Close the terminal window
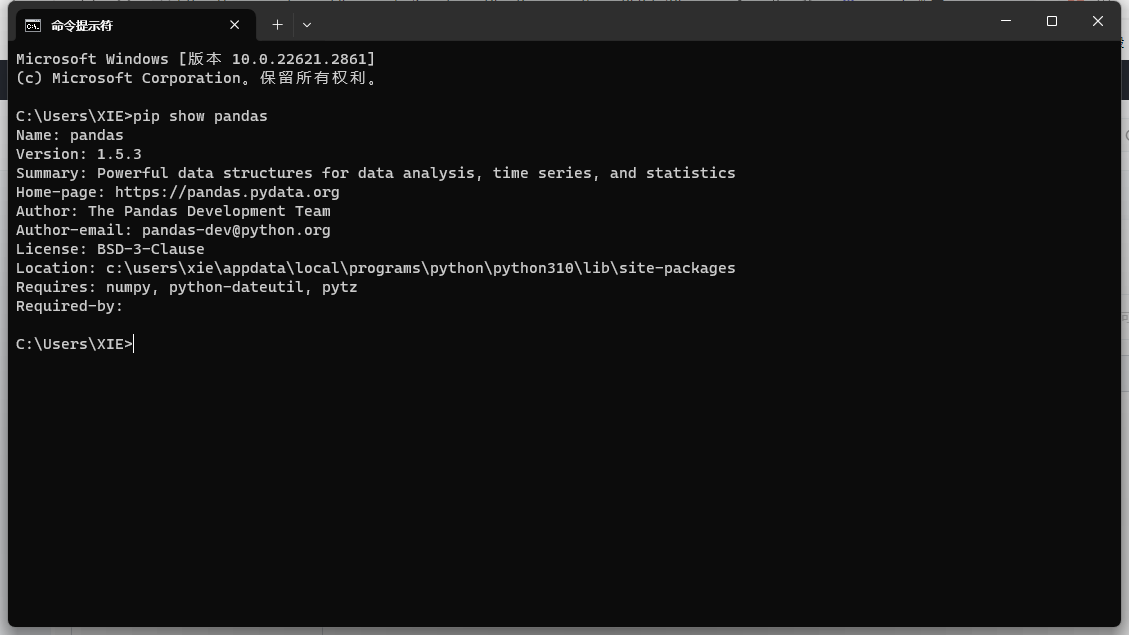The width and height of the screenshot is (1129, 635). [1097, 21]
